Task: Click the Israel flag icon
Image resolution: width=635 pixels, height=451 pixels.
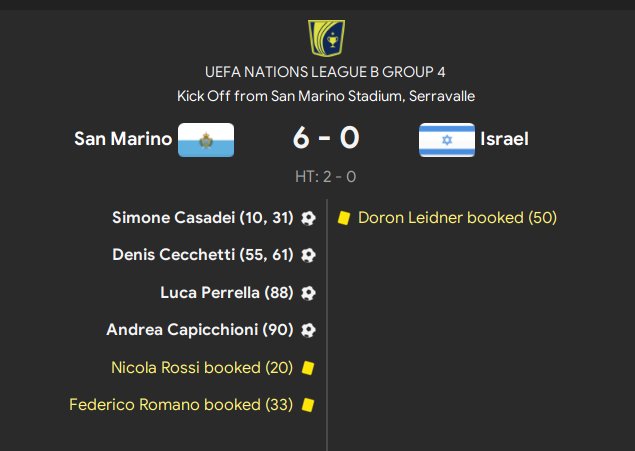Action: [x=446, y=139]
